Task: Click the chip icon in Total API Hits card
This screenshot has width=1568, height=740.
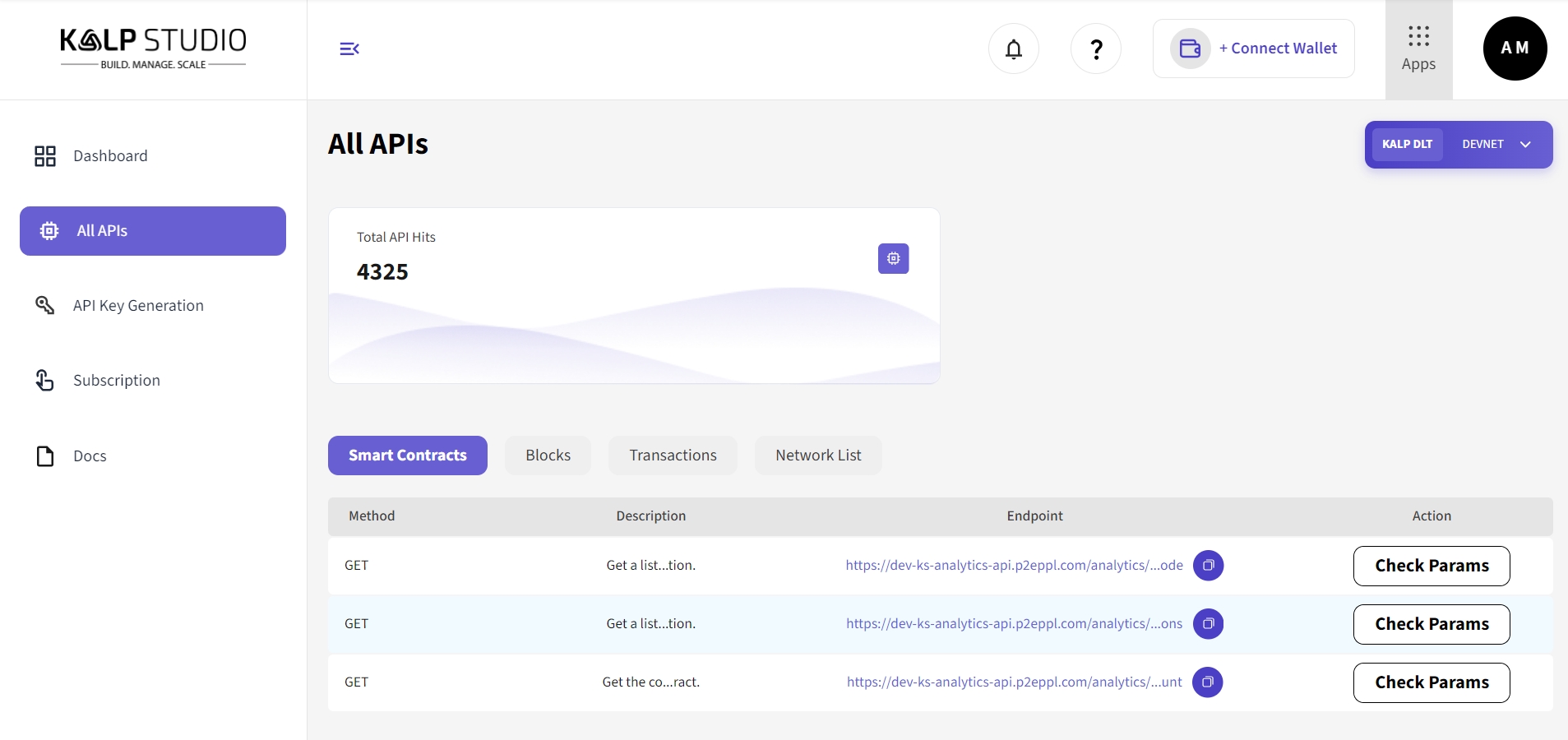Action: [893, 259]
